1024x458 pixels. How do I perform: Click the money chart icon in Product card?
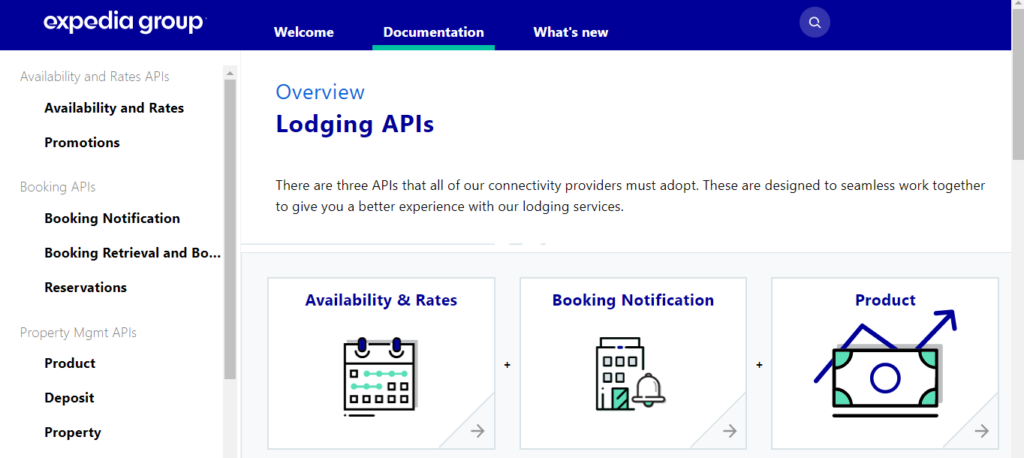click(x=884, y=366)
